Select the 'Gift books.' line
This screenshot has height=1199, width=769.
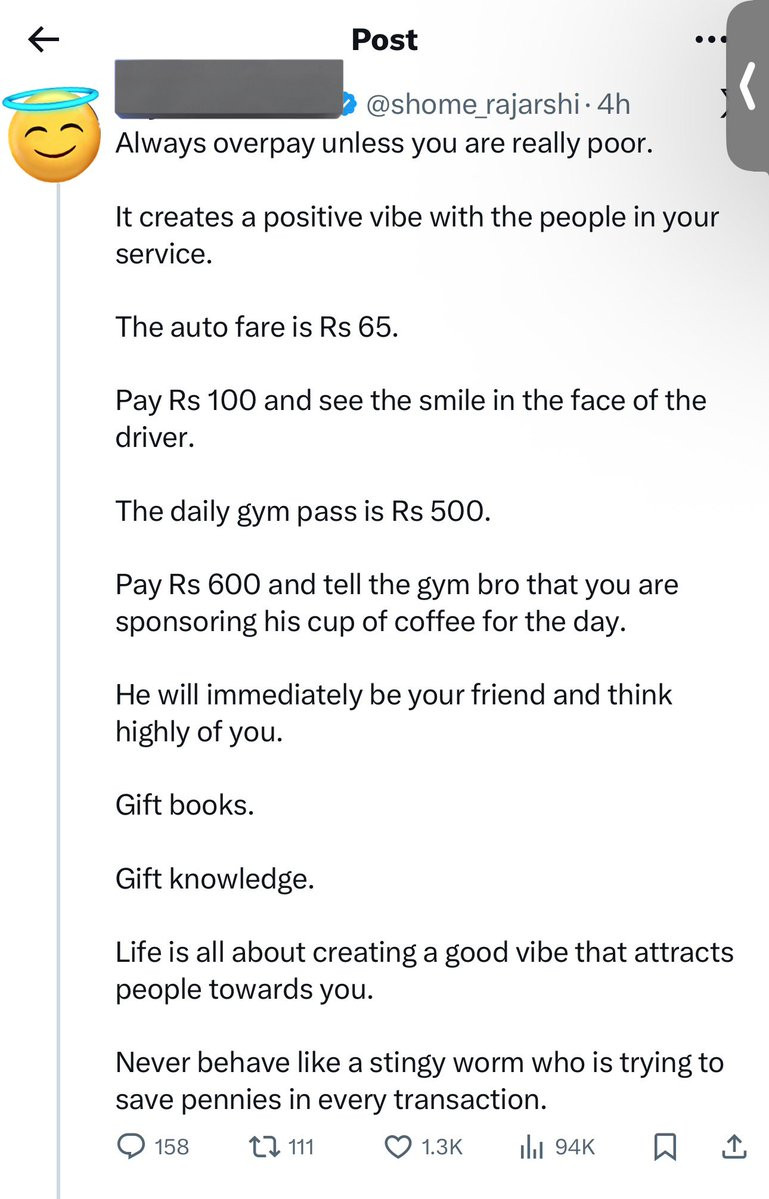(x=184, y=804)
